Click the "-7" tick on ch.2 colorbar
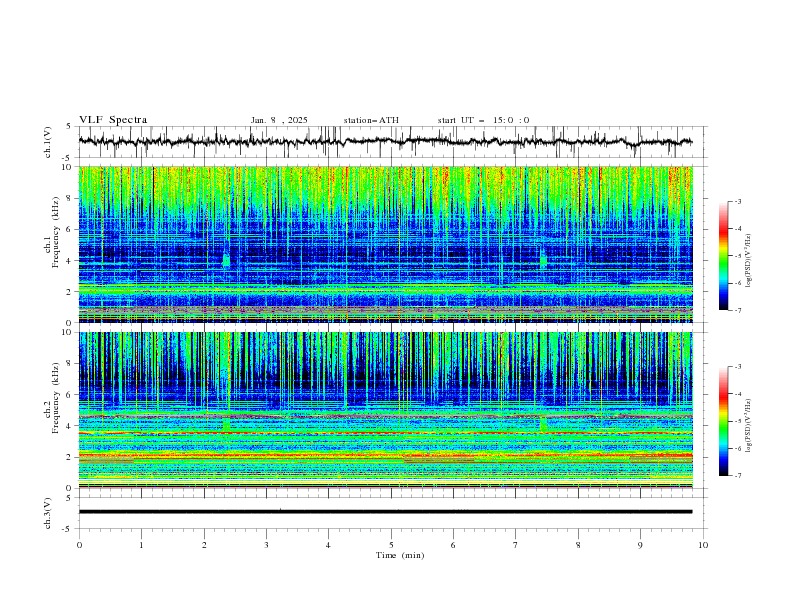 click(737, 476)
